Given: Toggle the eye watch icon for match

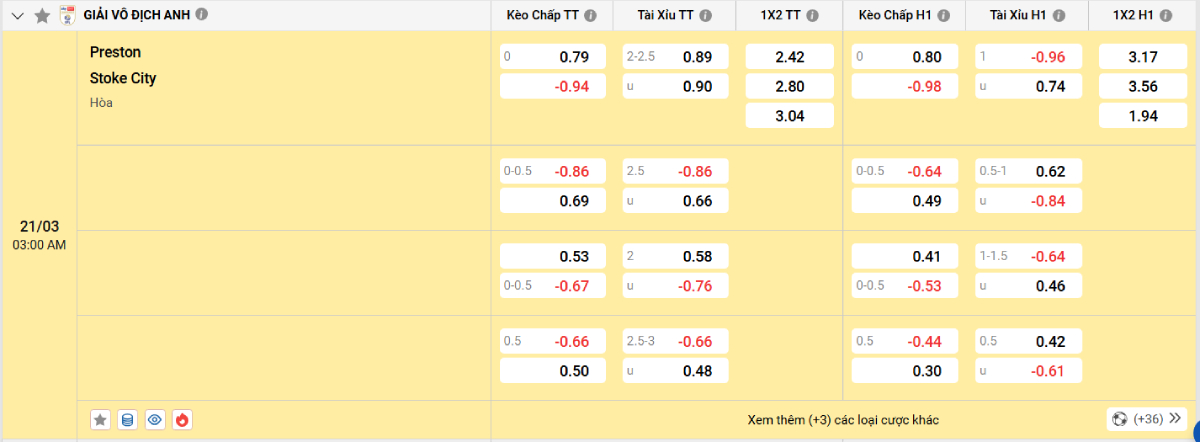Looking at the screenshot, I should (154, 420).
